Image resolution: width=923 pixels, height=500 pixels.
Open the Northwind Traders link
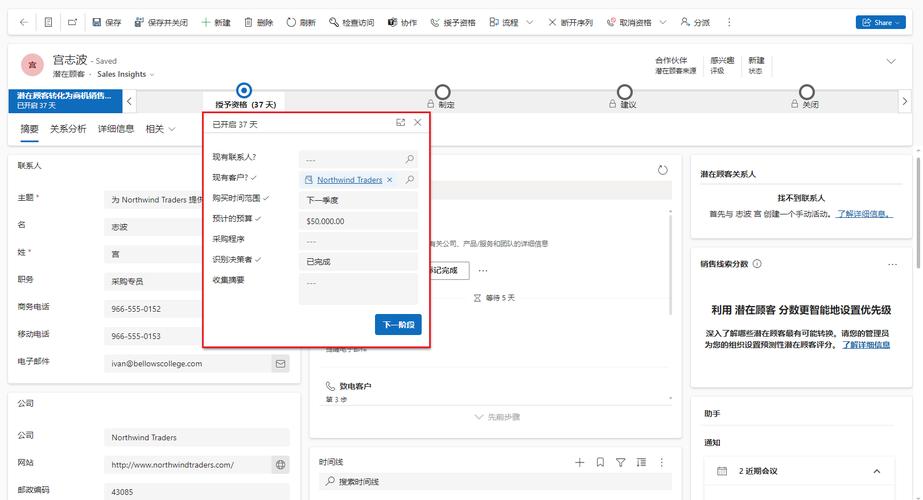(x=350, y=180)
